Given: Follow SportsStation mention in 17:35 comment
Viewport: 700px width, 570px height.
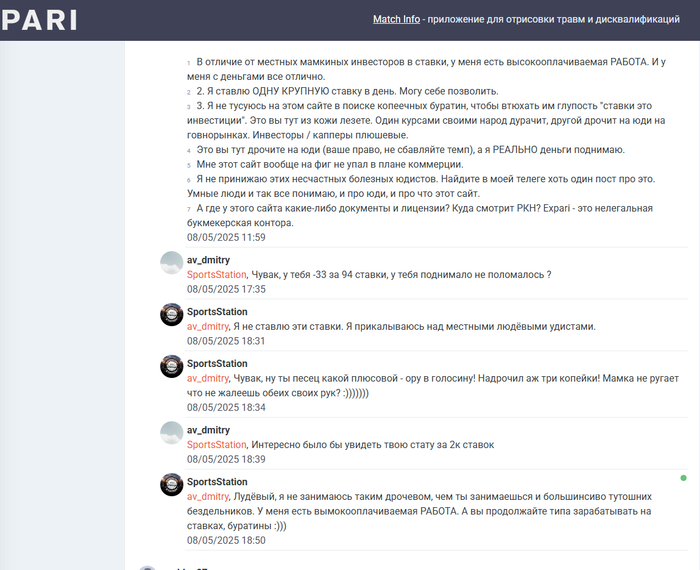Looking at the screenshot, I should tap(217, 275).
